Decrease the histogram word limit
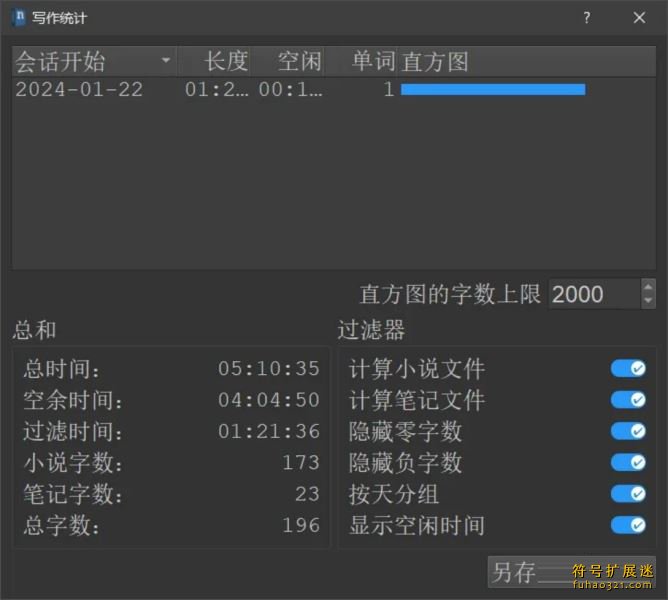The image size is (668, 600). (x=648, y=301)
